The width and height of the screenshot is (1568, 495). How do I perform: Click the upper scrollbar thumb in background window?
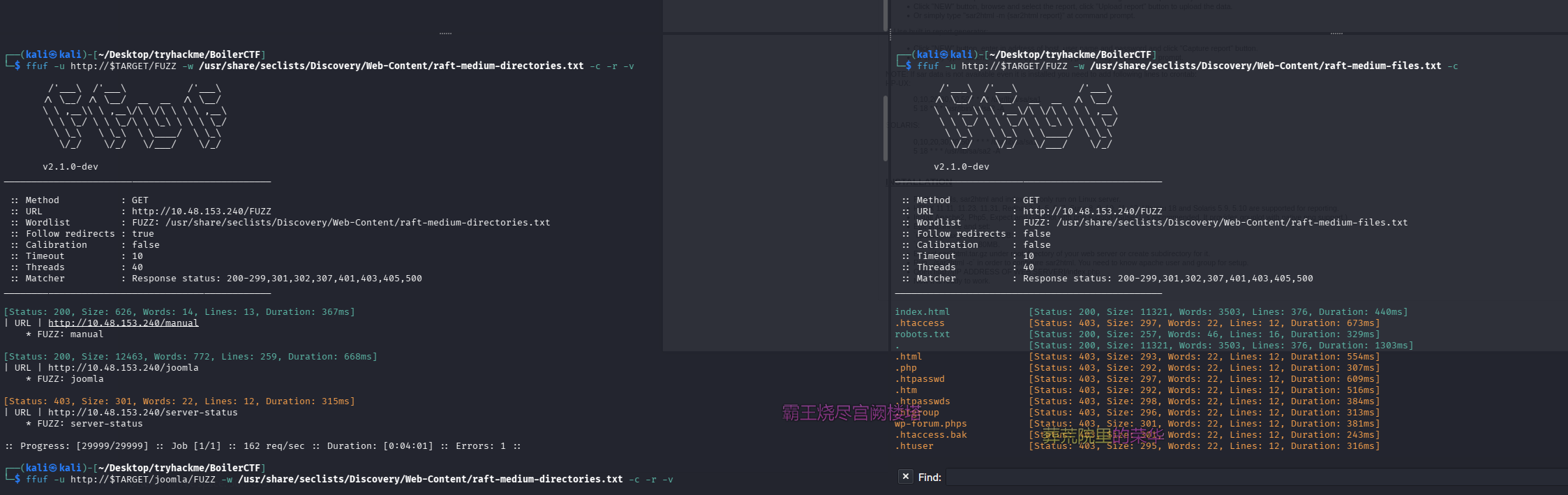tap(885, 14)
